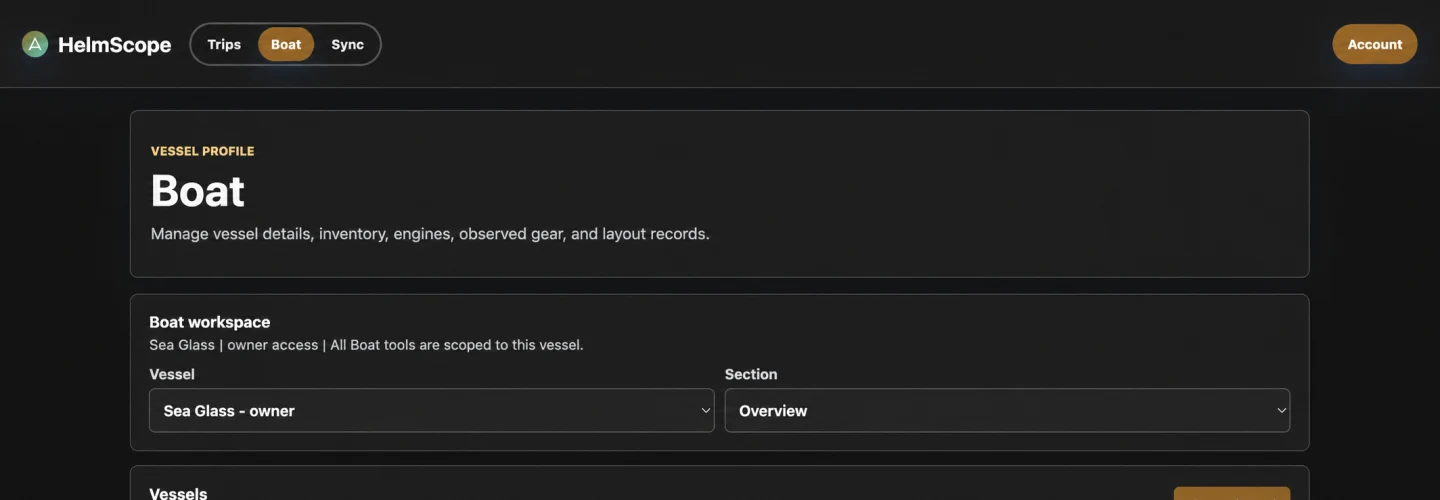Click the large Boat page heading
This screenshot has height=500, width=1440.
point(198,191)
